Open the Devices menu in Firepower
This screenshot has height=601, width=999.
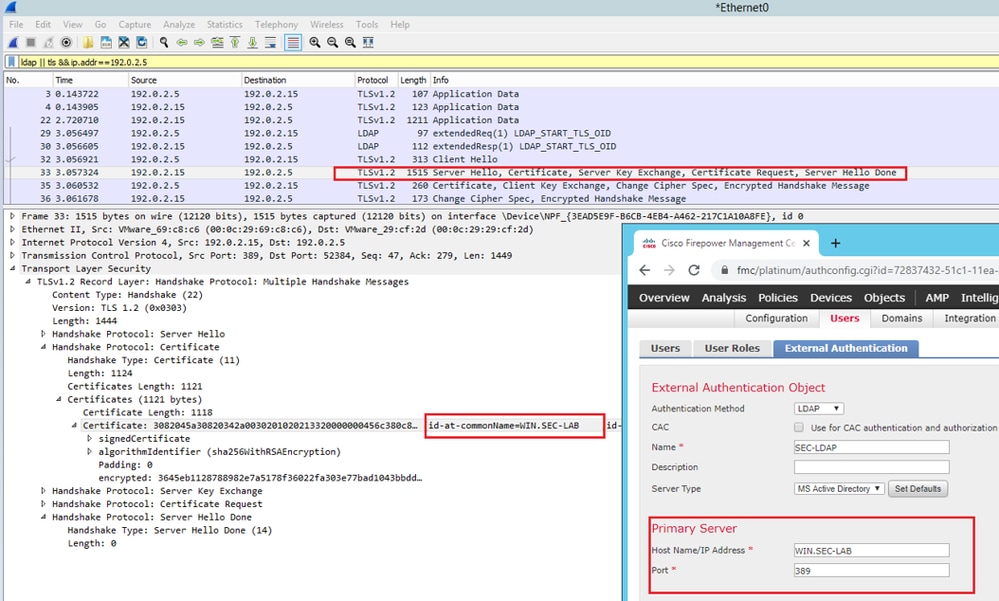click(831, 298)
